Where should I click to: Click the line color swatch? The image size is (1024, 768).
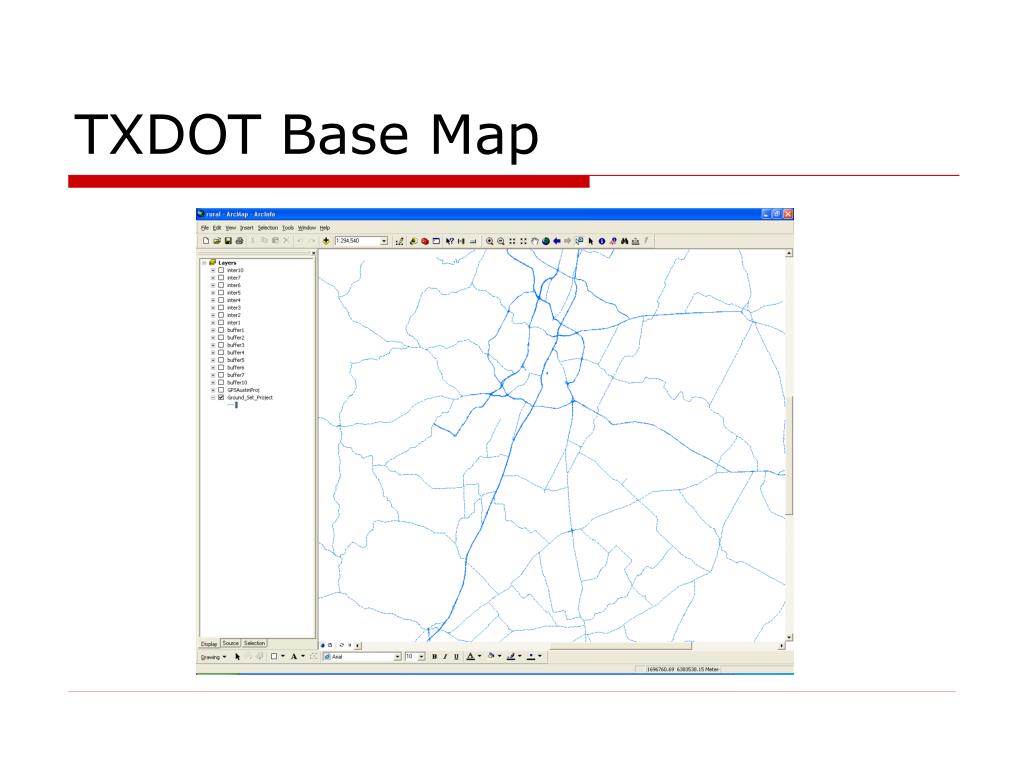[x=511, y=656]
